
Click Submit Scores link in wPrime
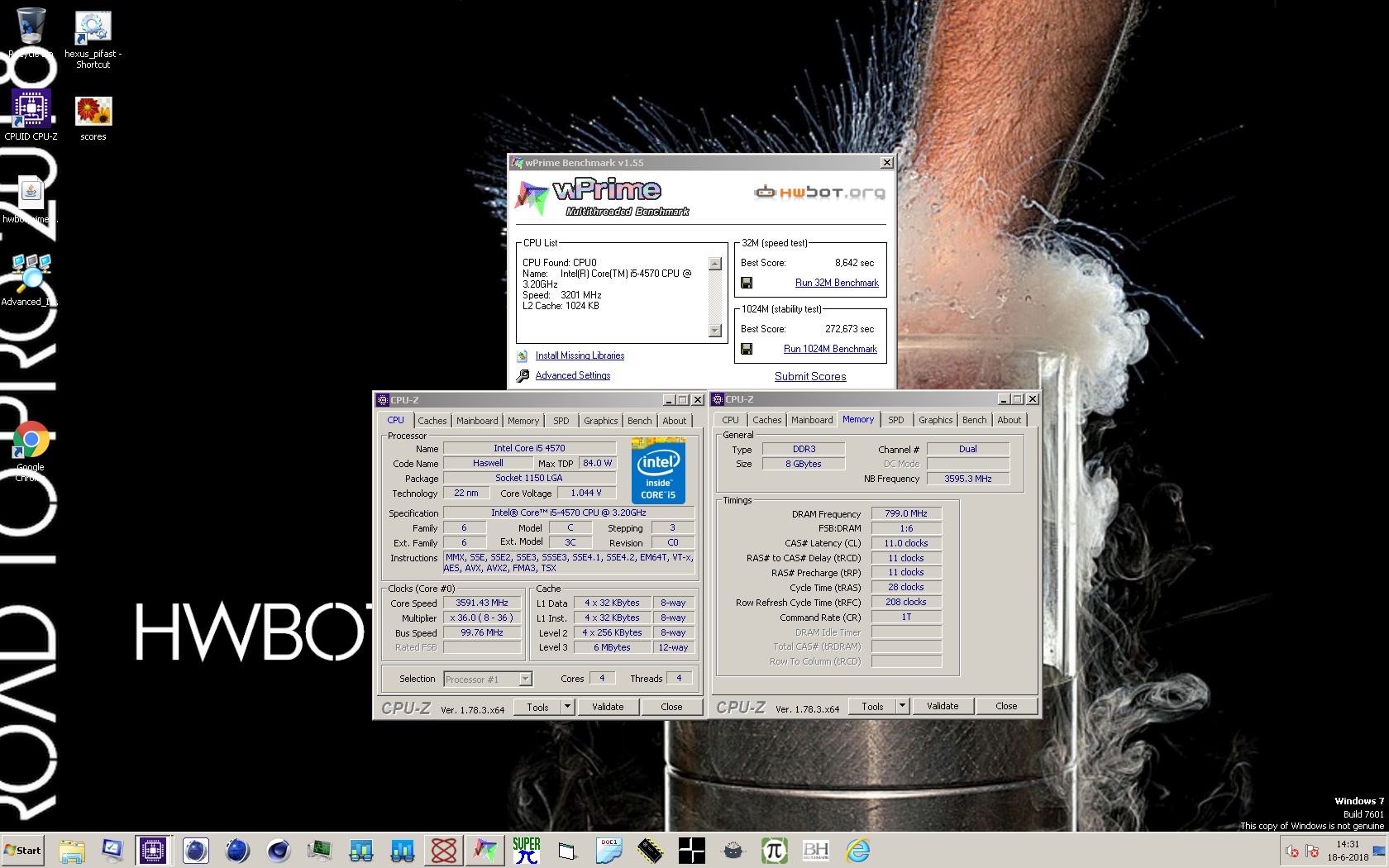coord(810,376)
